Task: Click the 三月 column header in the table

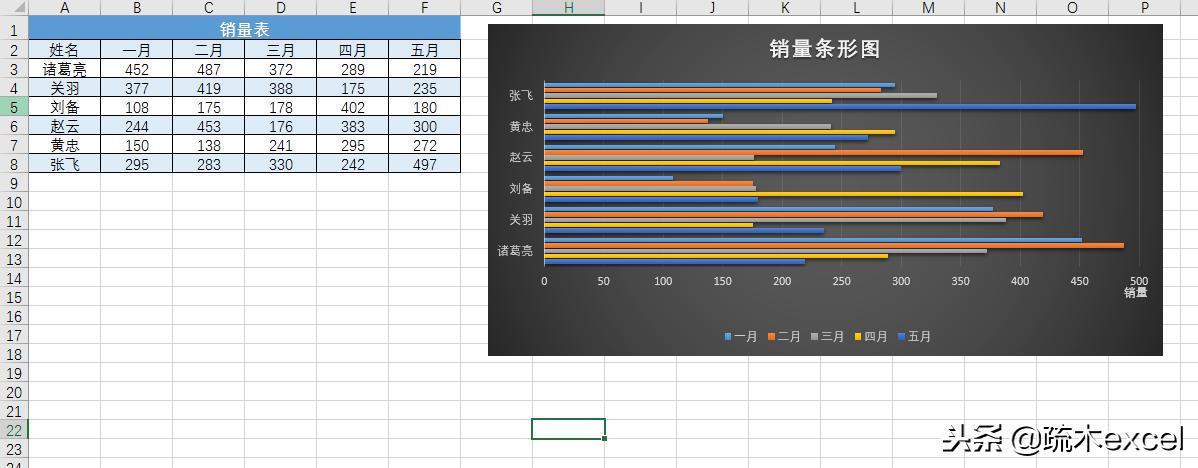Action: (280, 50)
